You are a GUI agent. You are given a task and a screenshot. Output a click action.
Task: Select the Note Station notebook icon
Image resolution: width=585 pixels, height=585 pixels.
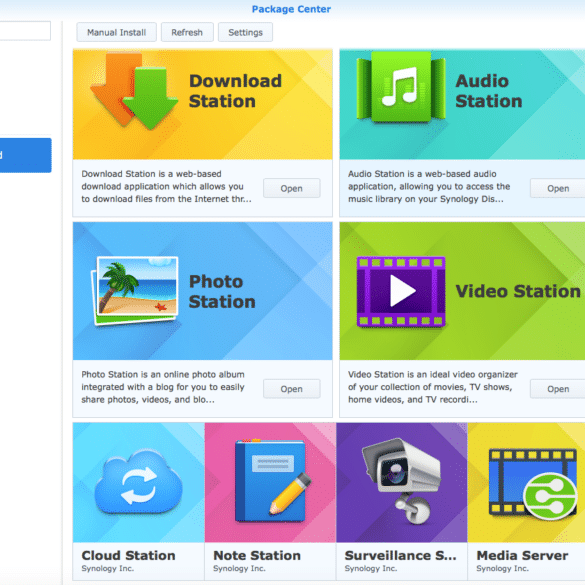coord(273,481)
